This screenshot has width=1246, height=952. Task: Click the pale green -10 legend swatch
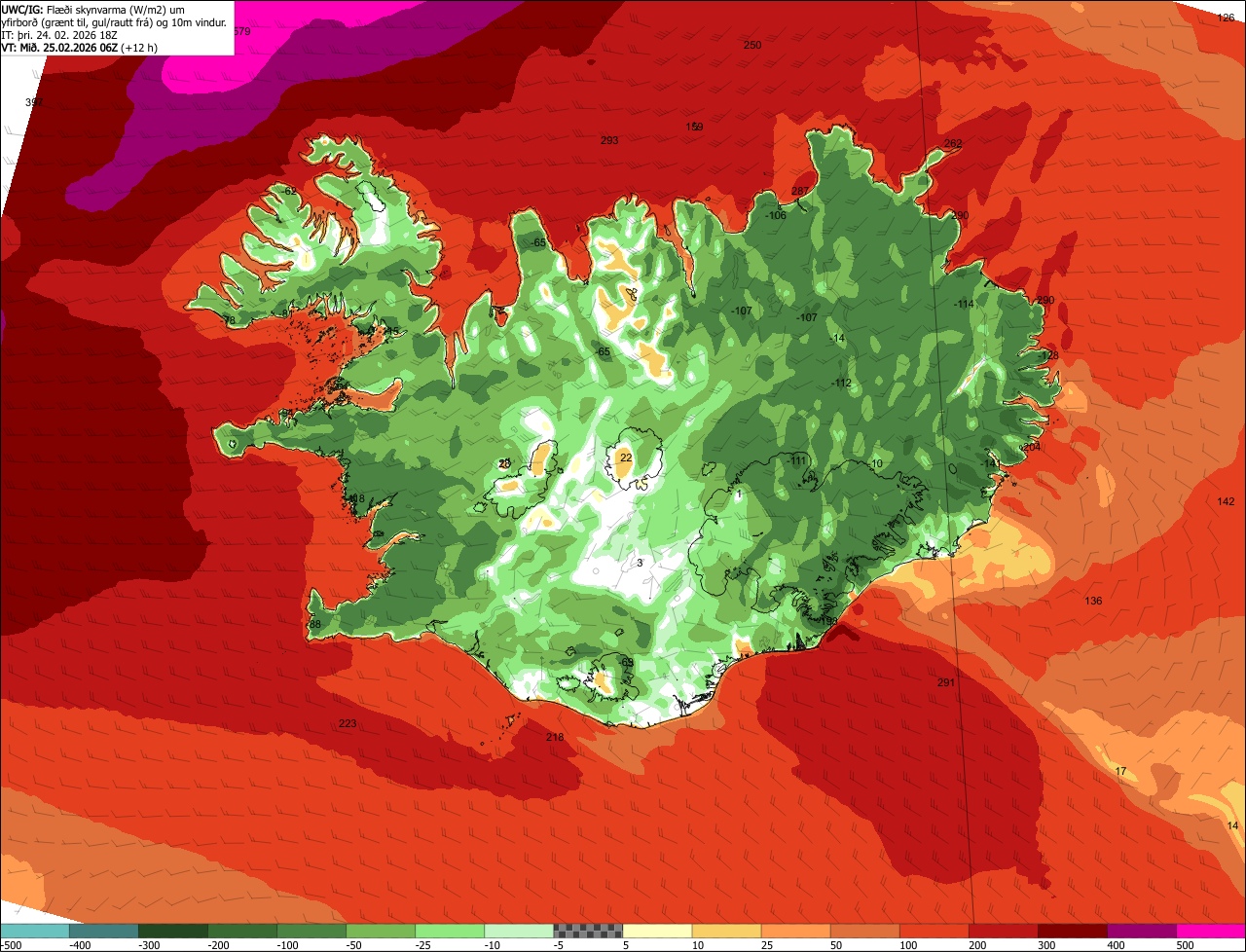pos(519,931)
